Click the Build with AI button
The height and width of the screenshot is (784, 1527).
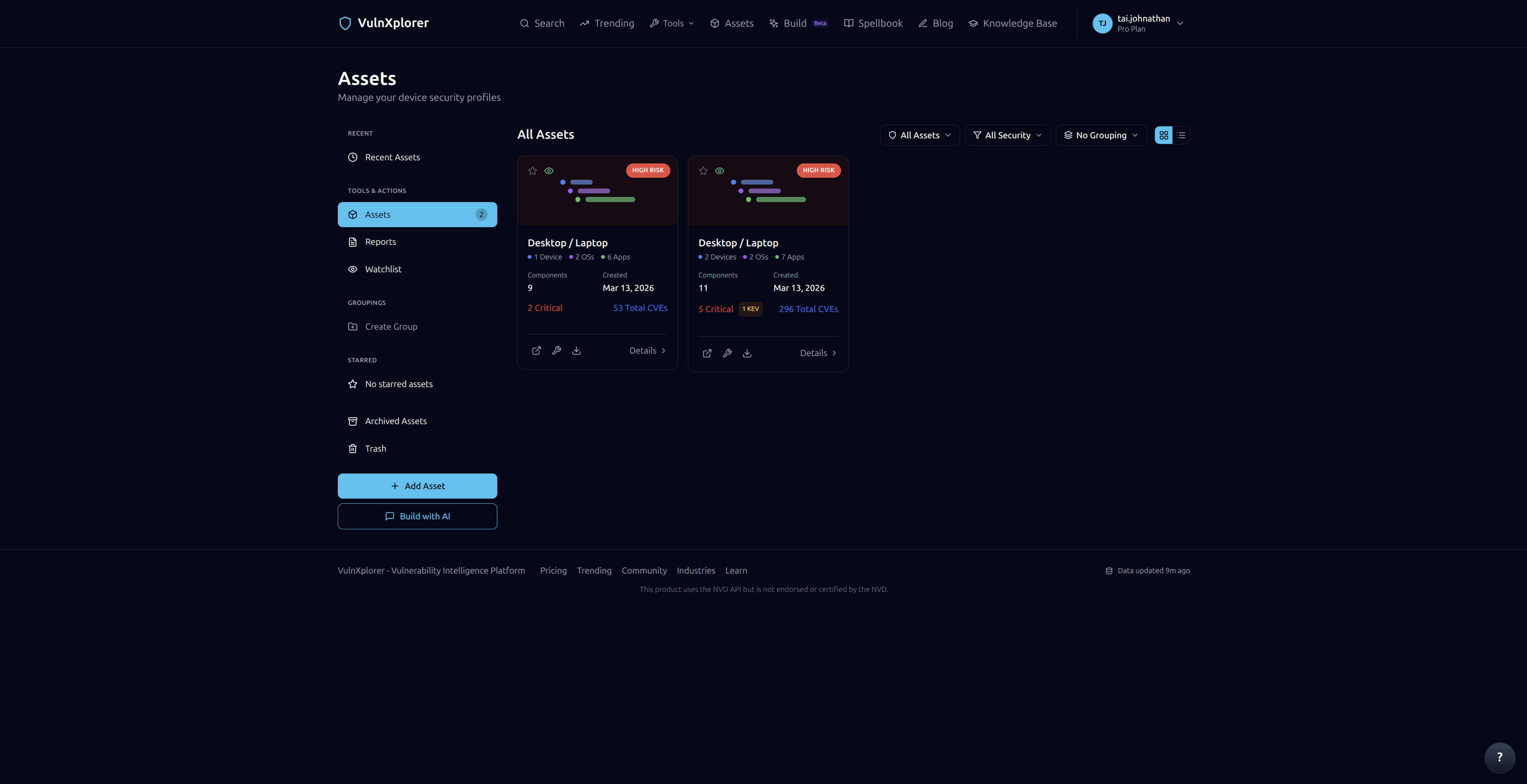click(417, 516)
